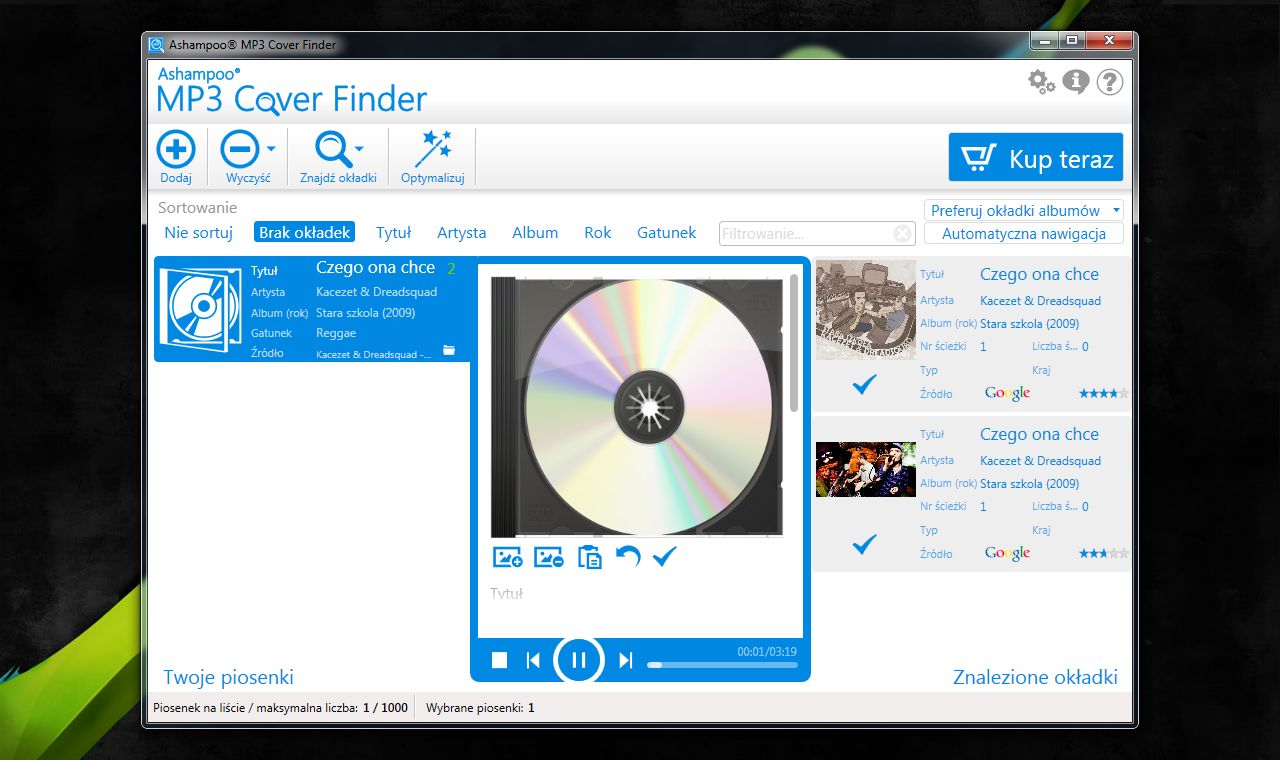Open the Wyczyść dropdown arrow
The height and width of the screenshot is (760, 1280).
[x=271, y=150]
